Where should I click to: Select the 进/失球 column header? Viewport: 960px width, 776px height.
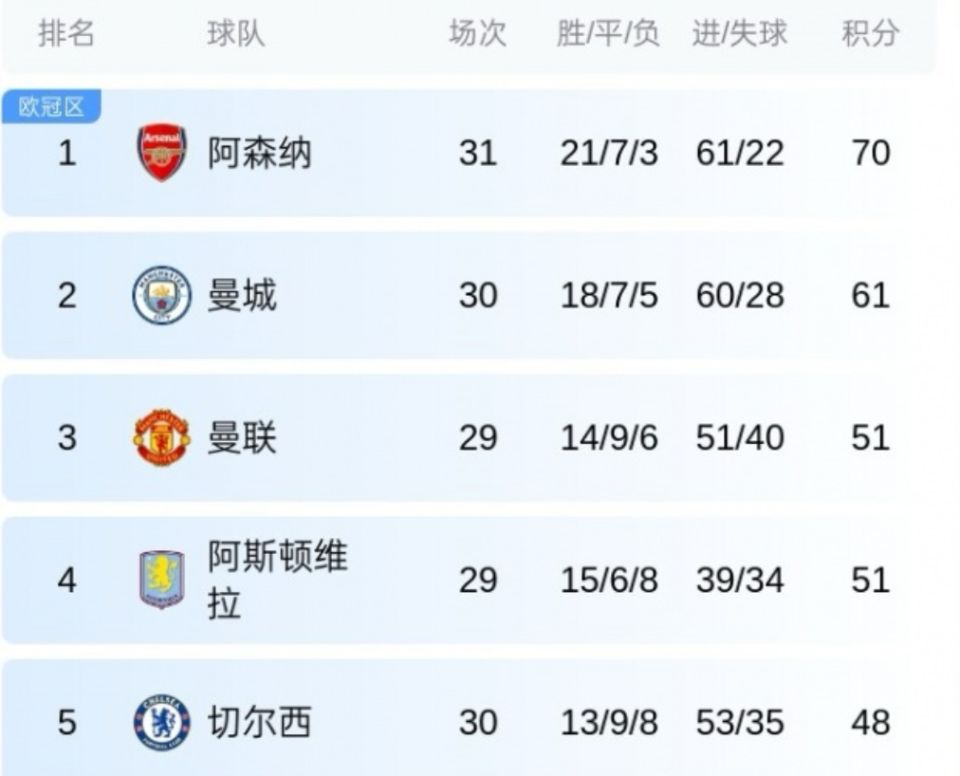click(x=739, y=34)
